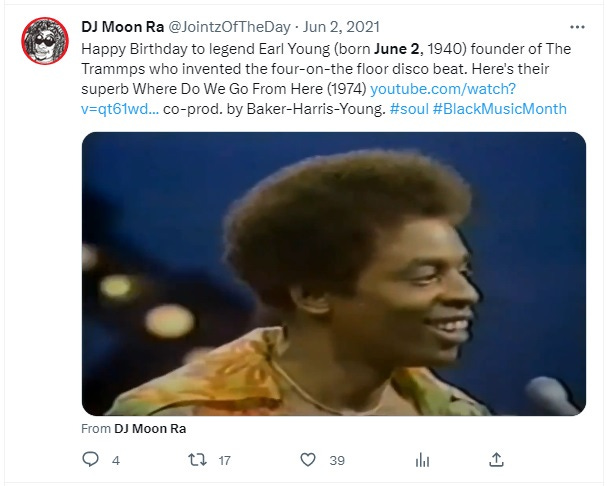Click the retweet arrows icon
The image size is (607, 486).
click(197, 460)
